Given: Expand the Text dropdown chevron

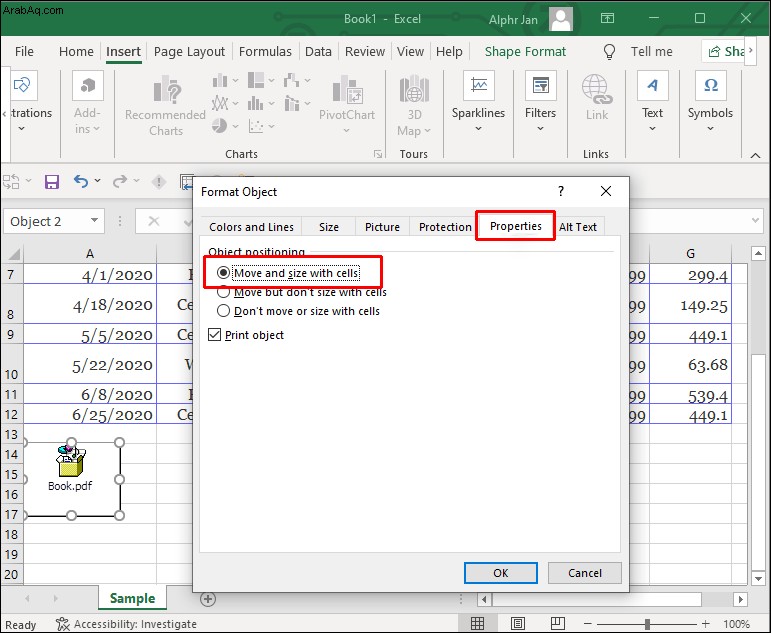Looking at the screenshot, I should point(652,129).
